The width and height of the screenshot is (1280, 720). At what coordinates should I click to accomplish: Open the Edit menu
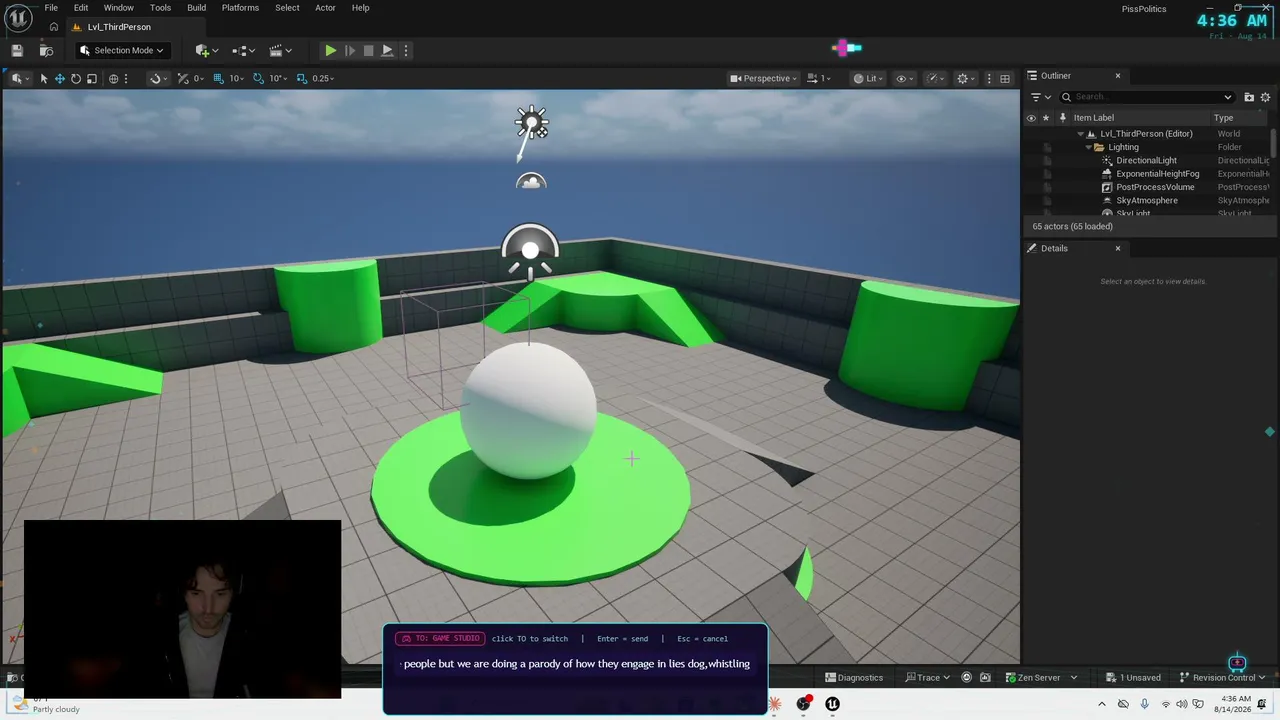81,8
